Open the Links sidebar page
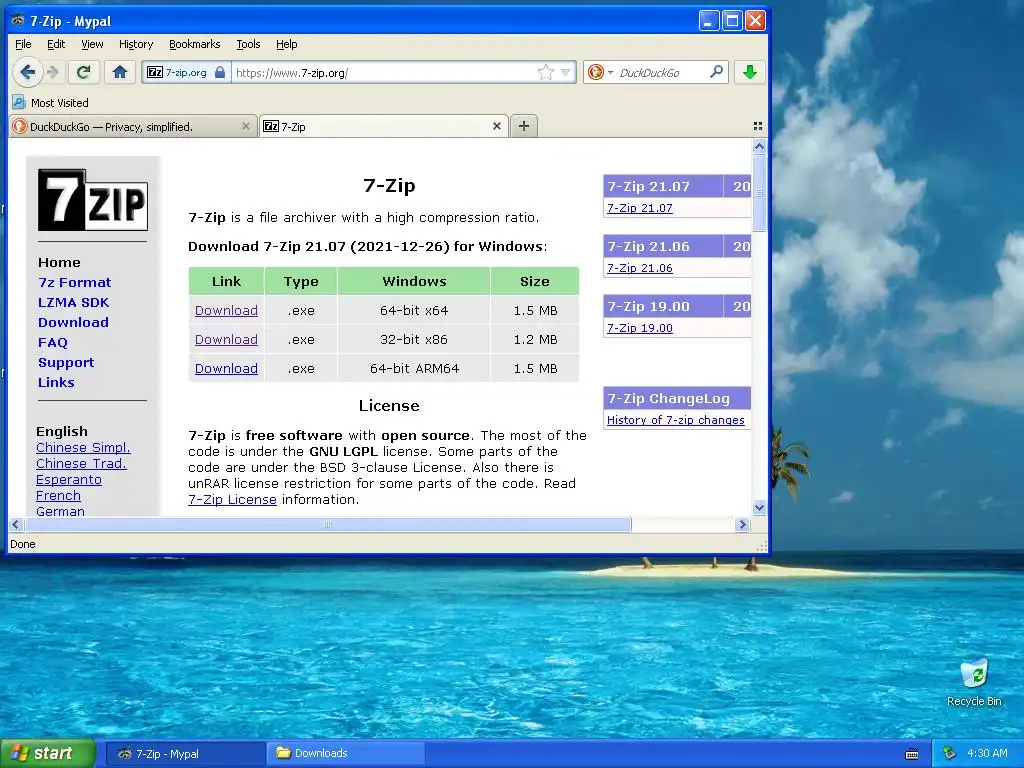The image size is (1024, 768). pos(56,382)
